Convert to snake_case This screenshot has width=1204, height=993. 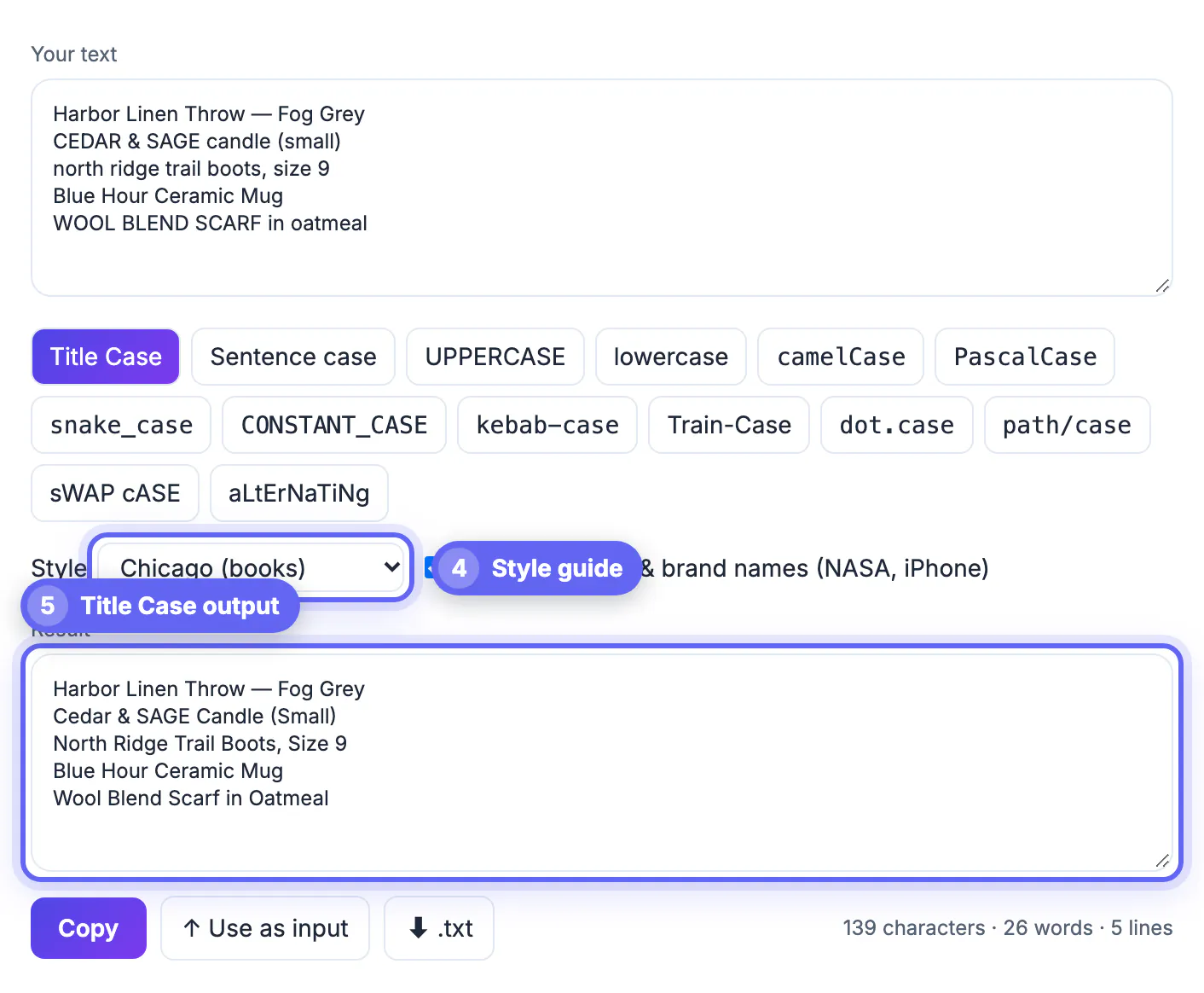click(x=121, y=425)
